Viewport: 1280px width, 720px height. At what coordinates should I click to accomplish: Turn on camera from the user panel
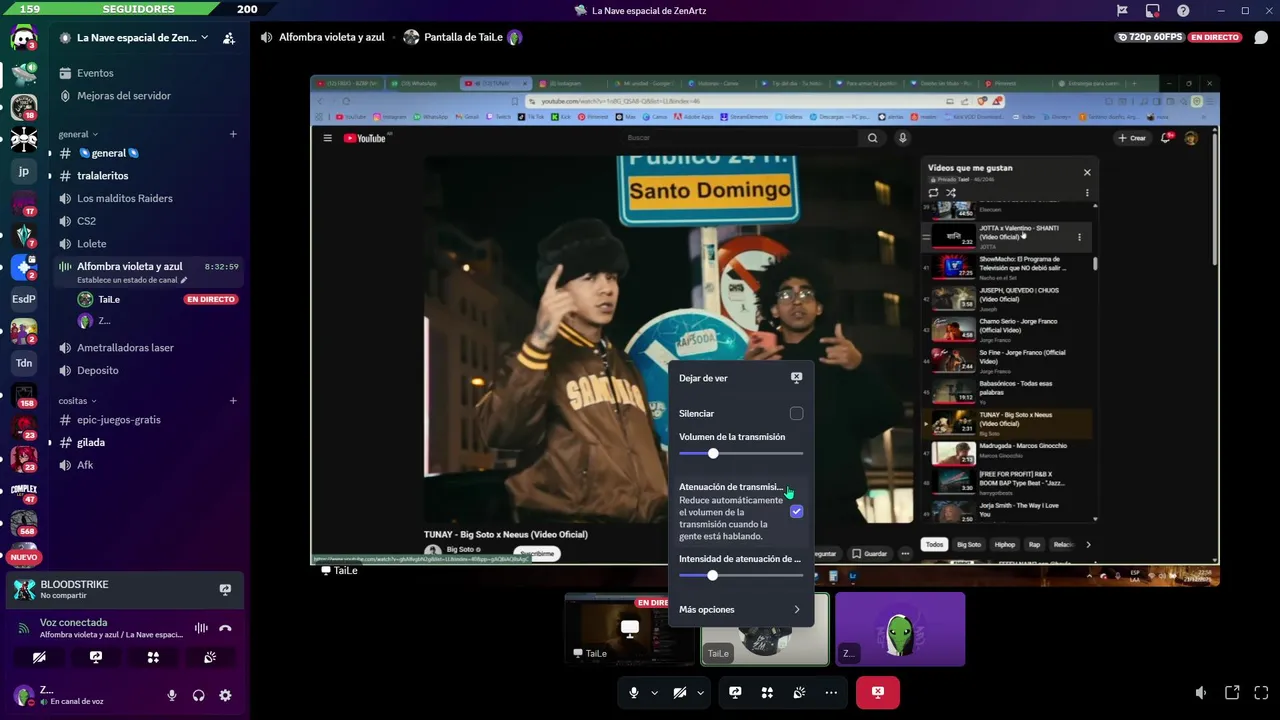tap(39, 657)
